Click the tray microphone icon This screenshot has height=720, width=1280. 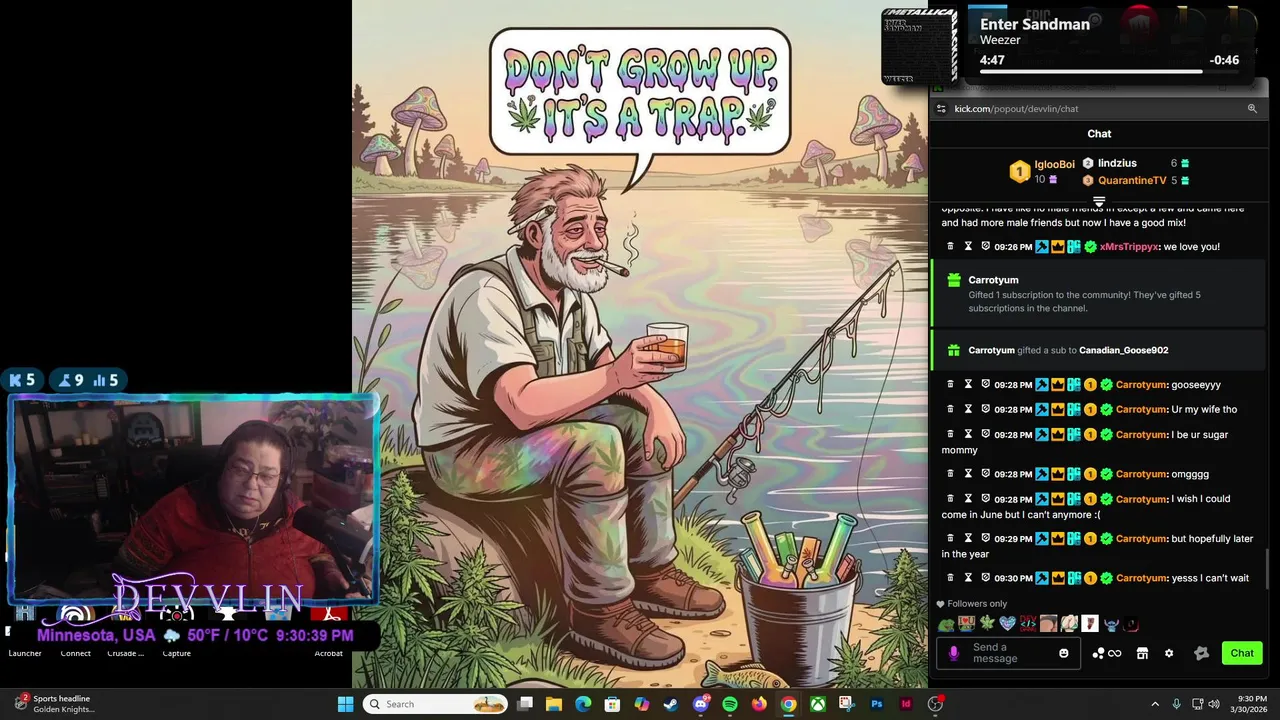click(1177, 704)
